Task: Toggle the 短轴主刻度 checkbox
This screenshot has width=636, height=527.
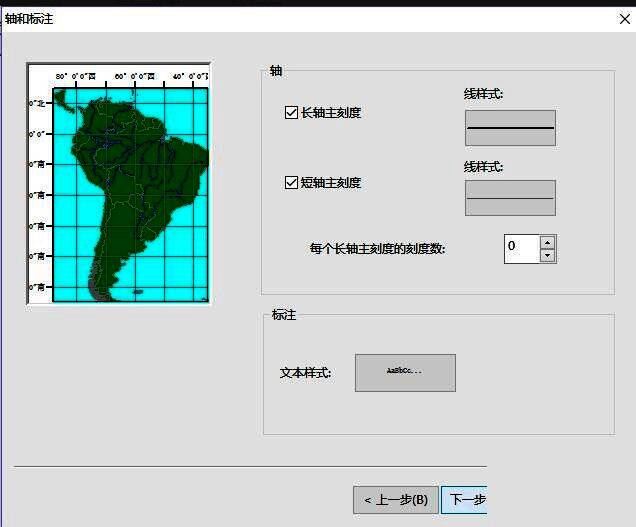Action: click(x=292, y=183)
